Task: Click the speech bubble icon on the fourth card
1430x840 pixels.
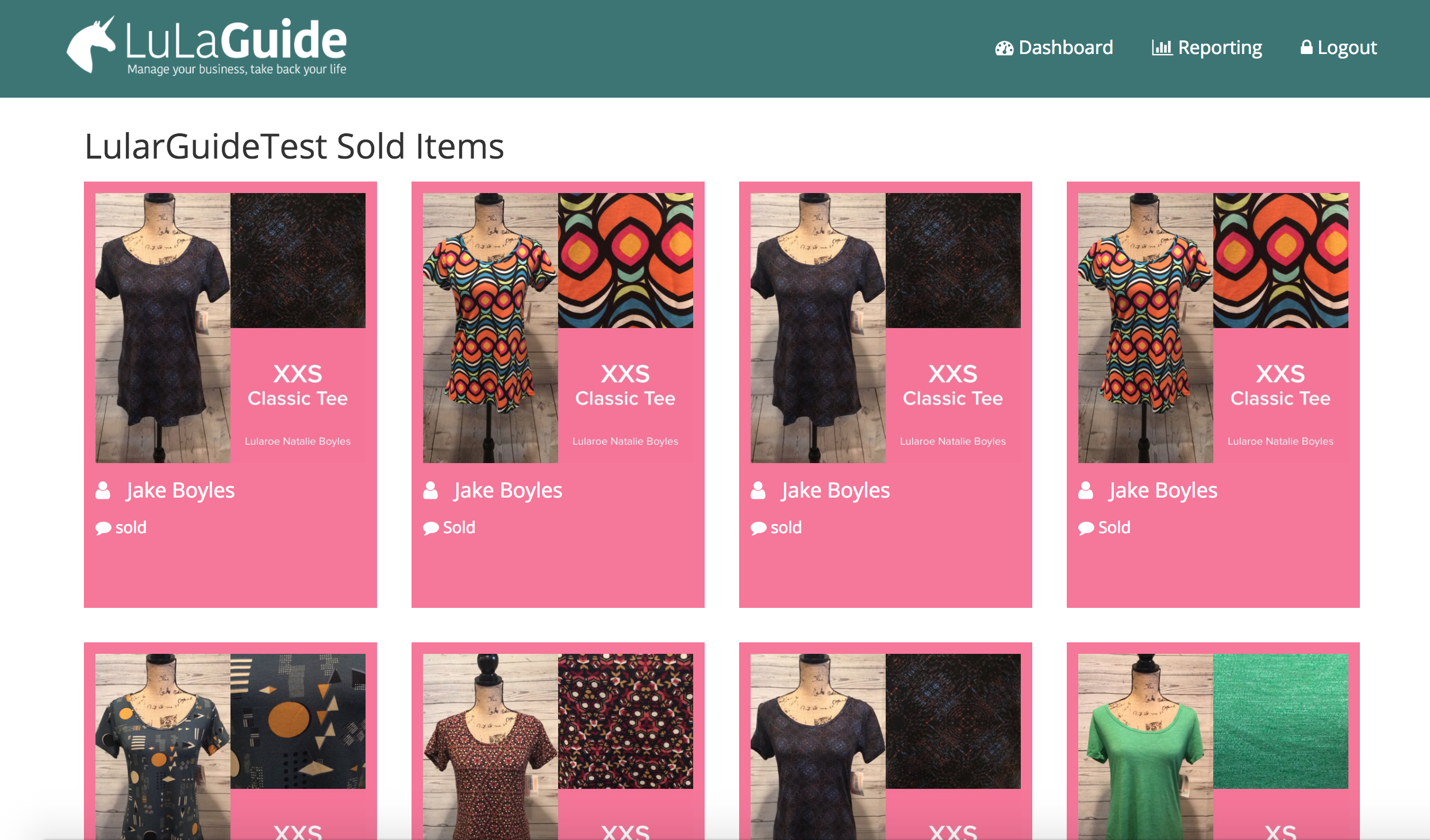Action: [1086, 527]
